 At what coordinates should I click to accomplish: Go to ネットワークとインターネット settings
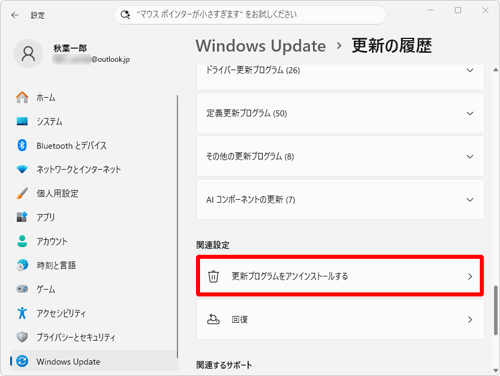click(x=93, y=169)
